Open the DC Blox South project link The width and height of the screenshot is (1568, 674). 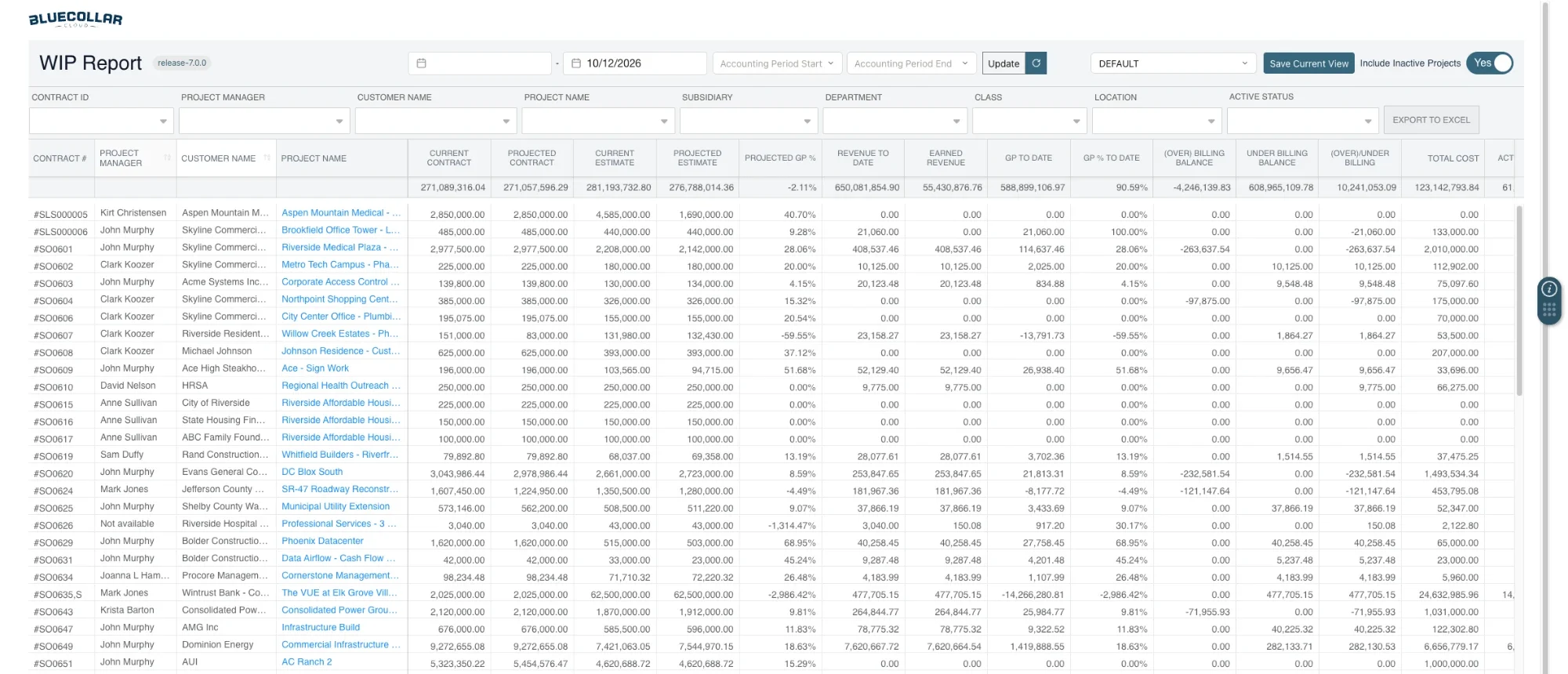312,472
